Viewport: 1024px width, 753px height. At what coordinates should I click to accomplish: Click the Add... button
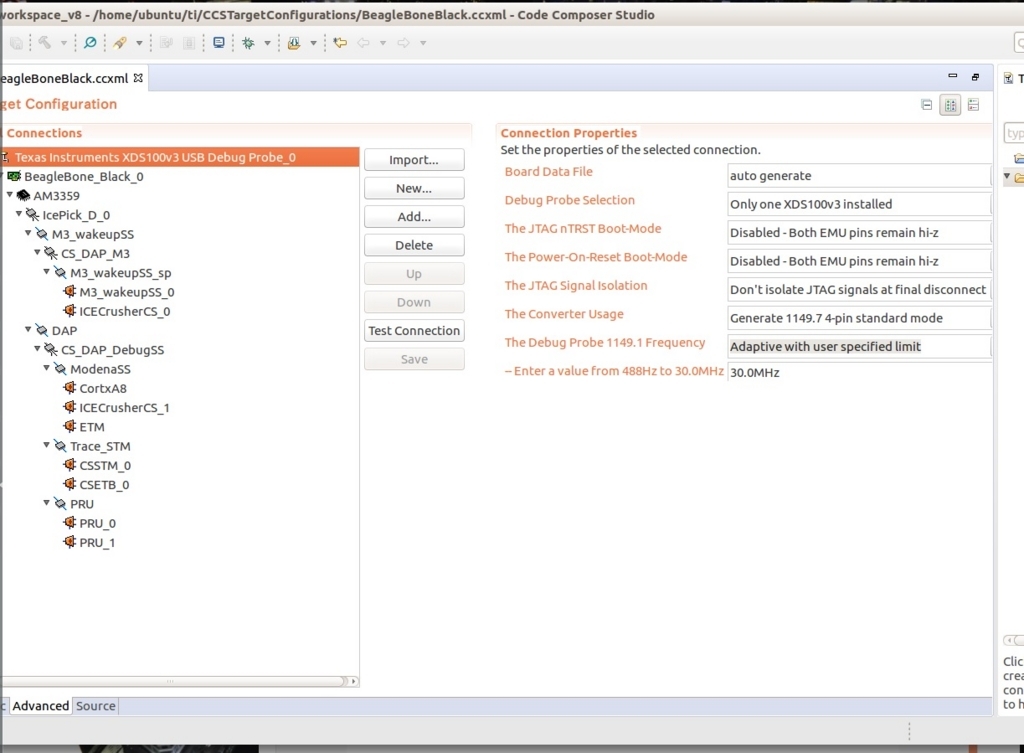[414, 217]
